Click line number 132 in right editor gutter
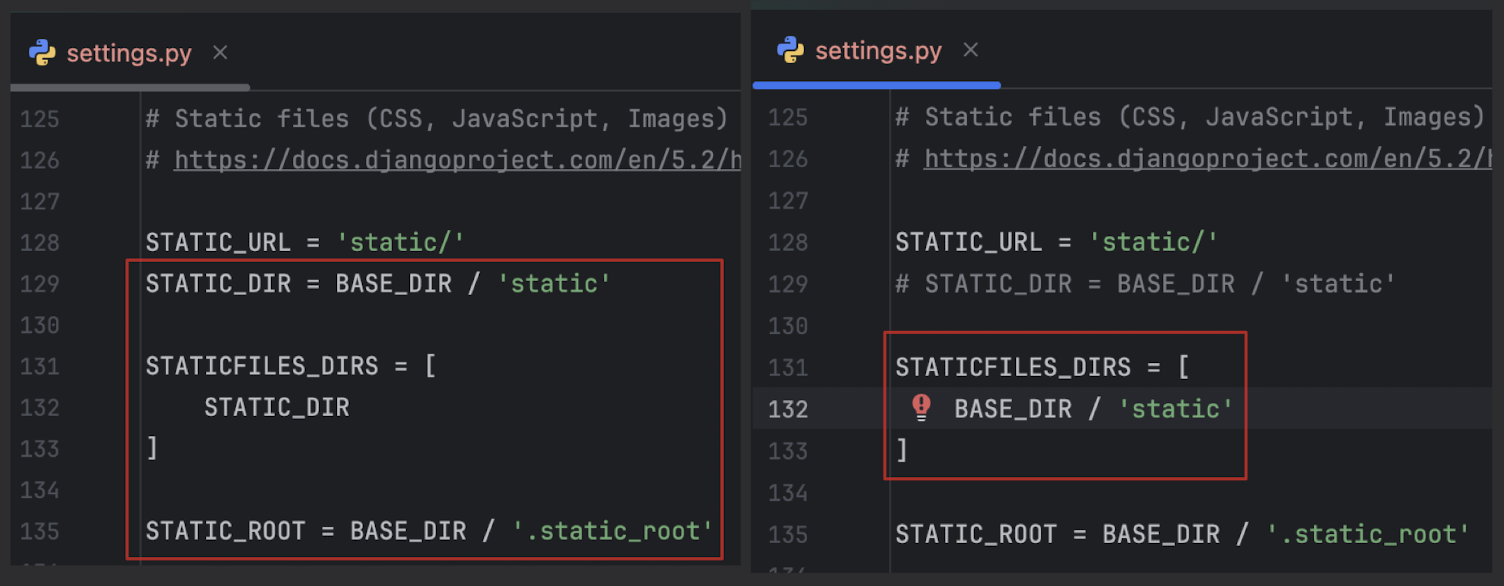 pyautogui.click(x=788, y=409)
